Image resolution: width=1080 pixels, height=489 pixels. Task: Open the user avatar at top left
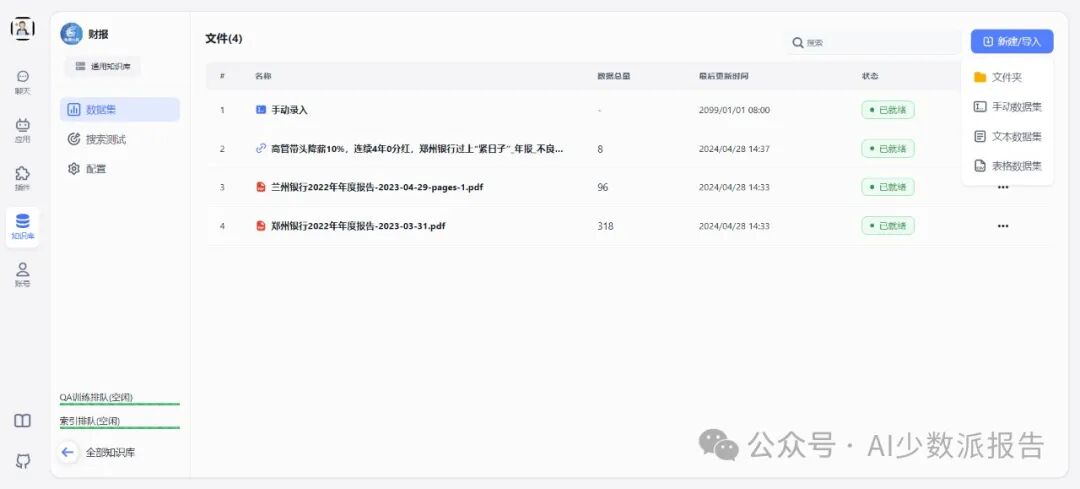point(23,29)
